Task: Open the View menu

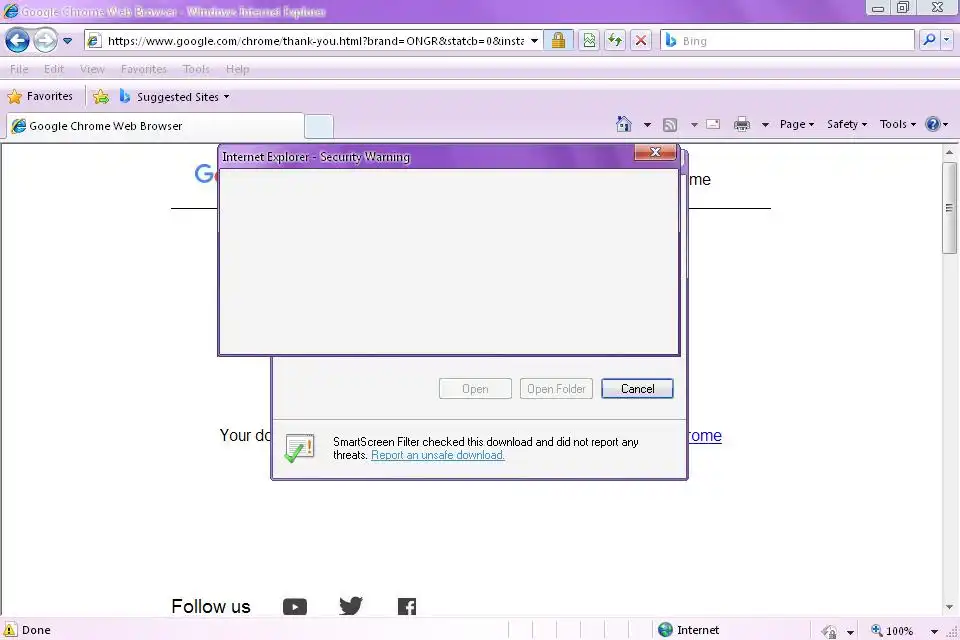Action: tap(92, 69)
